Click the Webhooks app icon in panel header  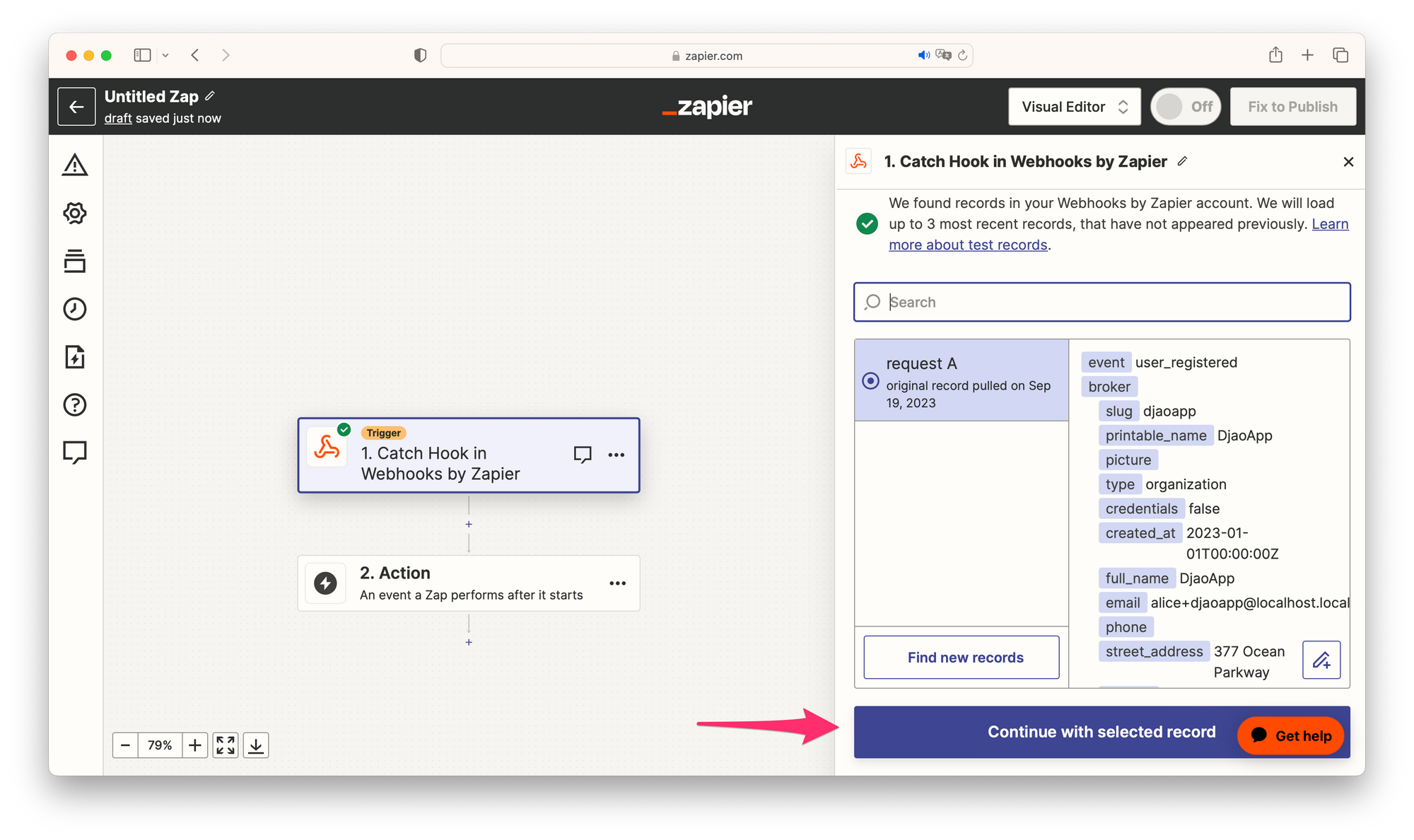click(859, 162)
